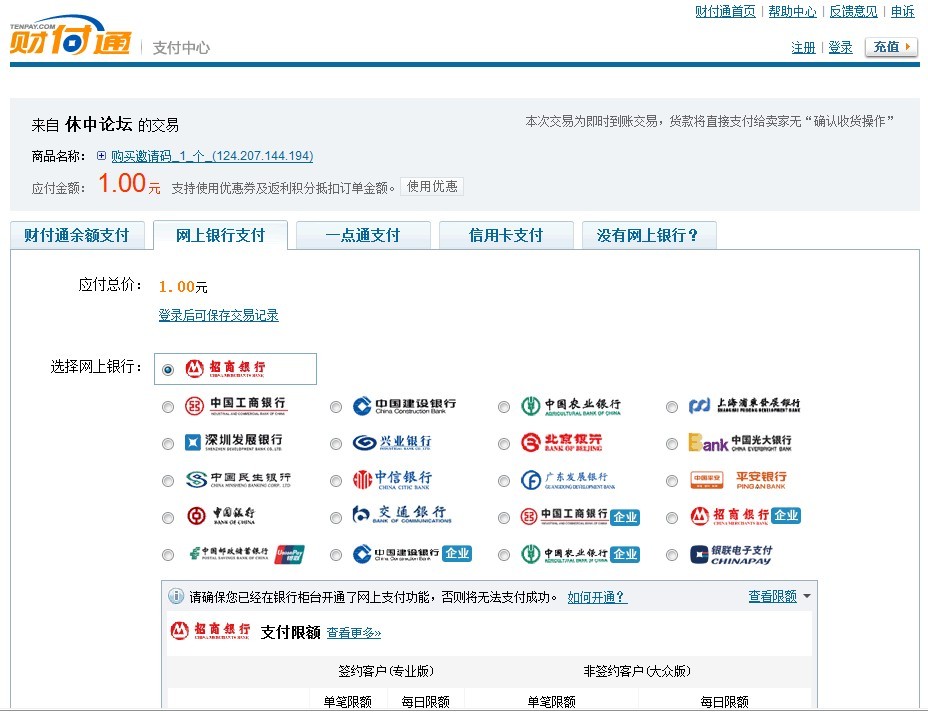
Task: Click the Tenpay 财付通 logo
Action: [x=70, y=36]
